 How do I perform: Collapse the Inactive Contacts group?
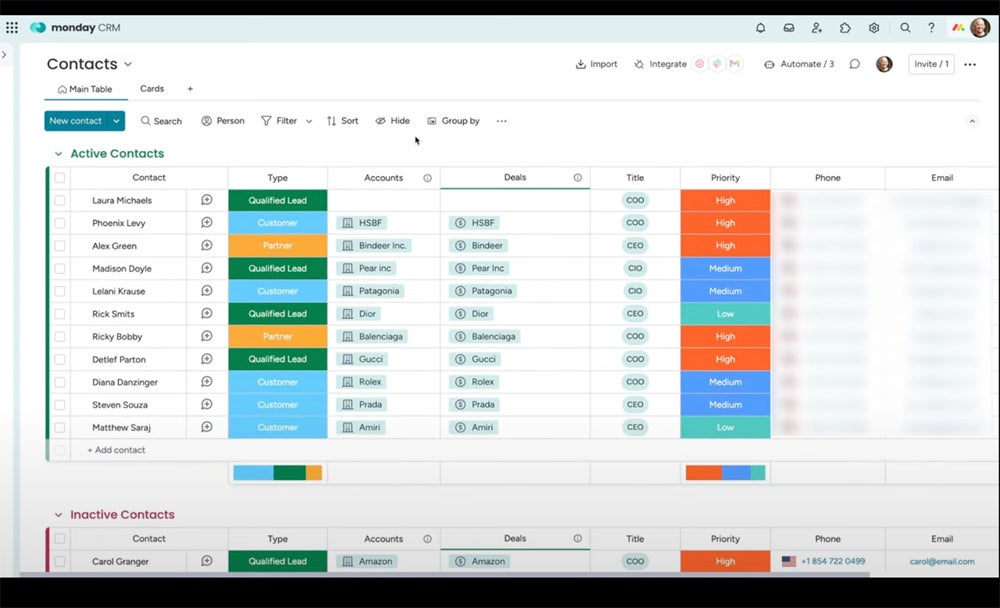click(58, 515)
